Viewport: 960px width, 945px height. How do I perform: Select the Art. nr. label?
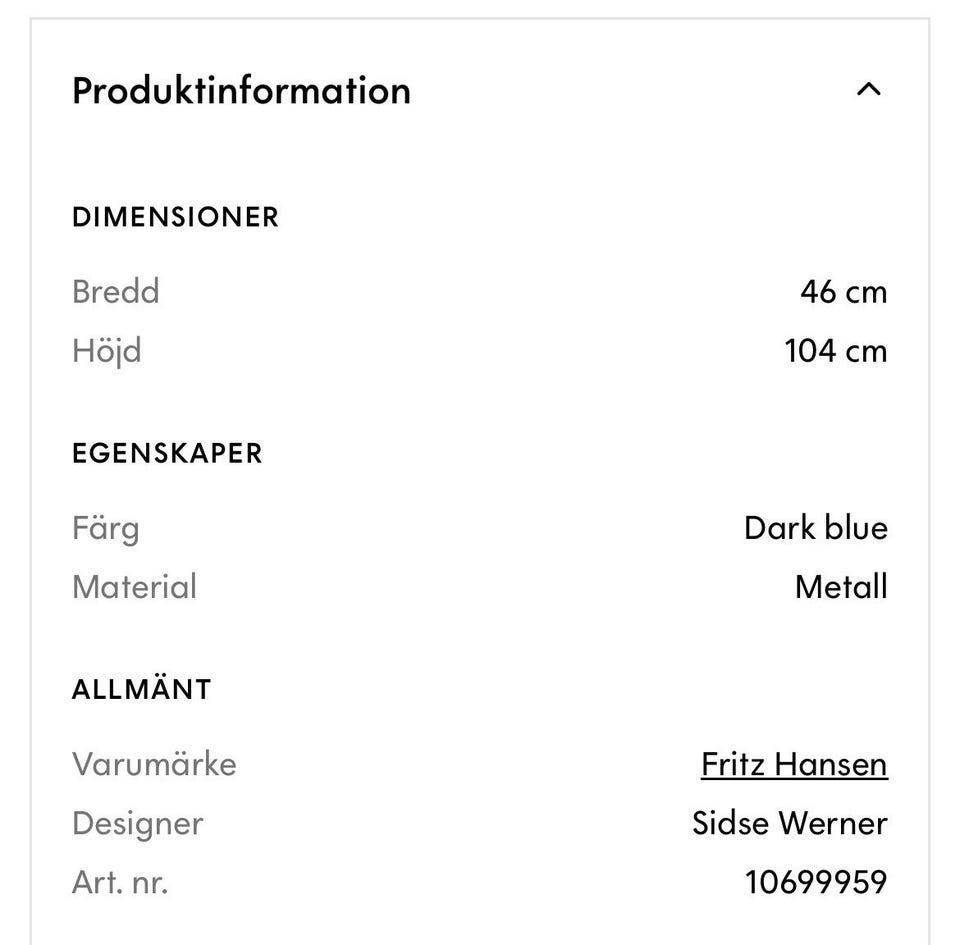click(x=120, y=883)
